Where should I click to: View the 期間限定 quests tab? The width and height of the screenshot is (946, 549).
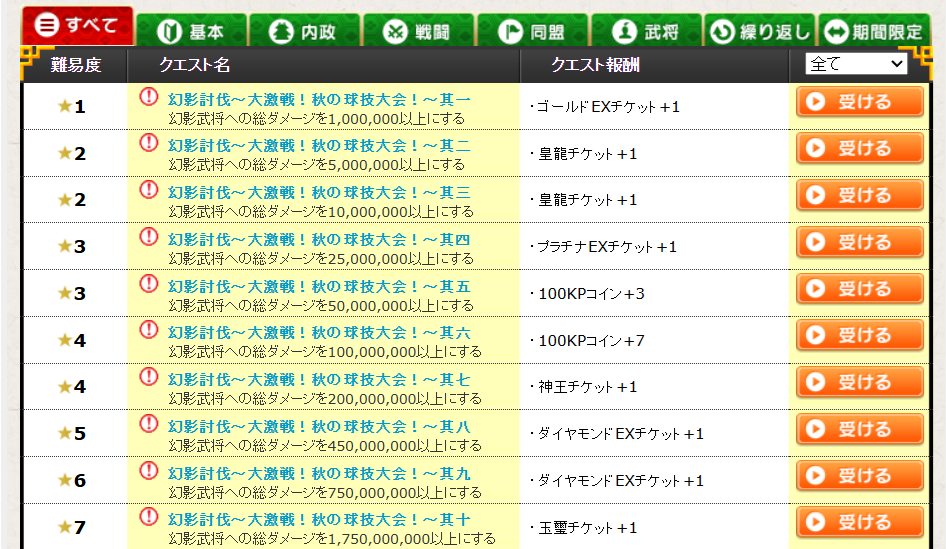click(x=873, y=31)
